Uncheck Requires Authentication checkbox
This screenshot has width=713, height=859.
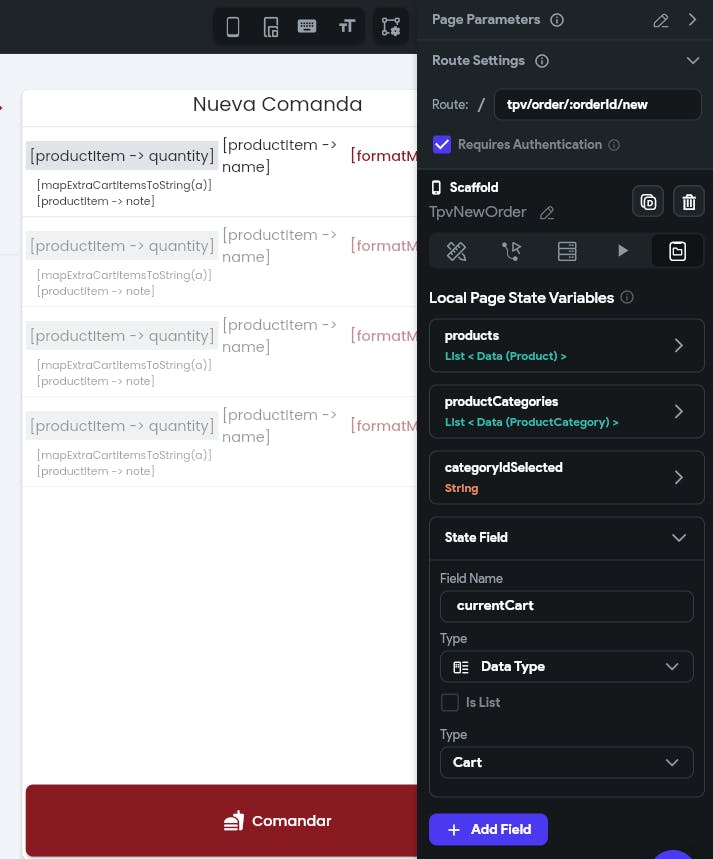point(442,145)
